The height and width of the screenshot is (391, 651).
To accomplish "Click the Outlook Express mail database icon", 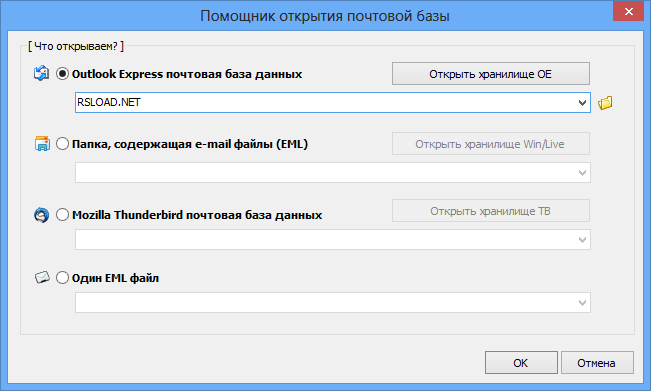I will (42, 73).
